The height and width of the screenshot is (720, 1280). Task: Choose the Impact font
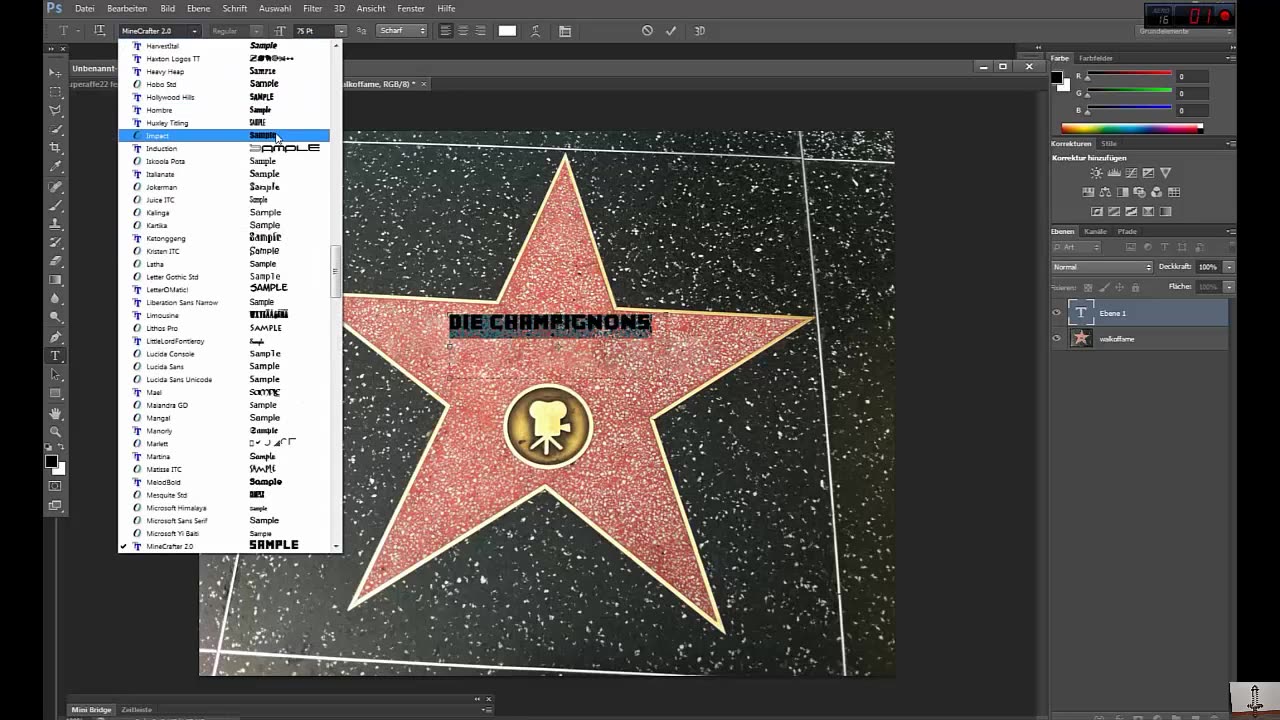224,135
